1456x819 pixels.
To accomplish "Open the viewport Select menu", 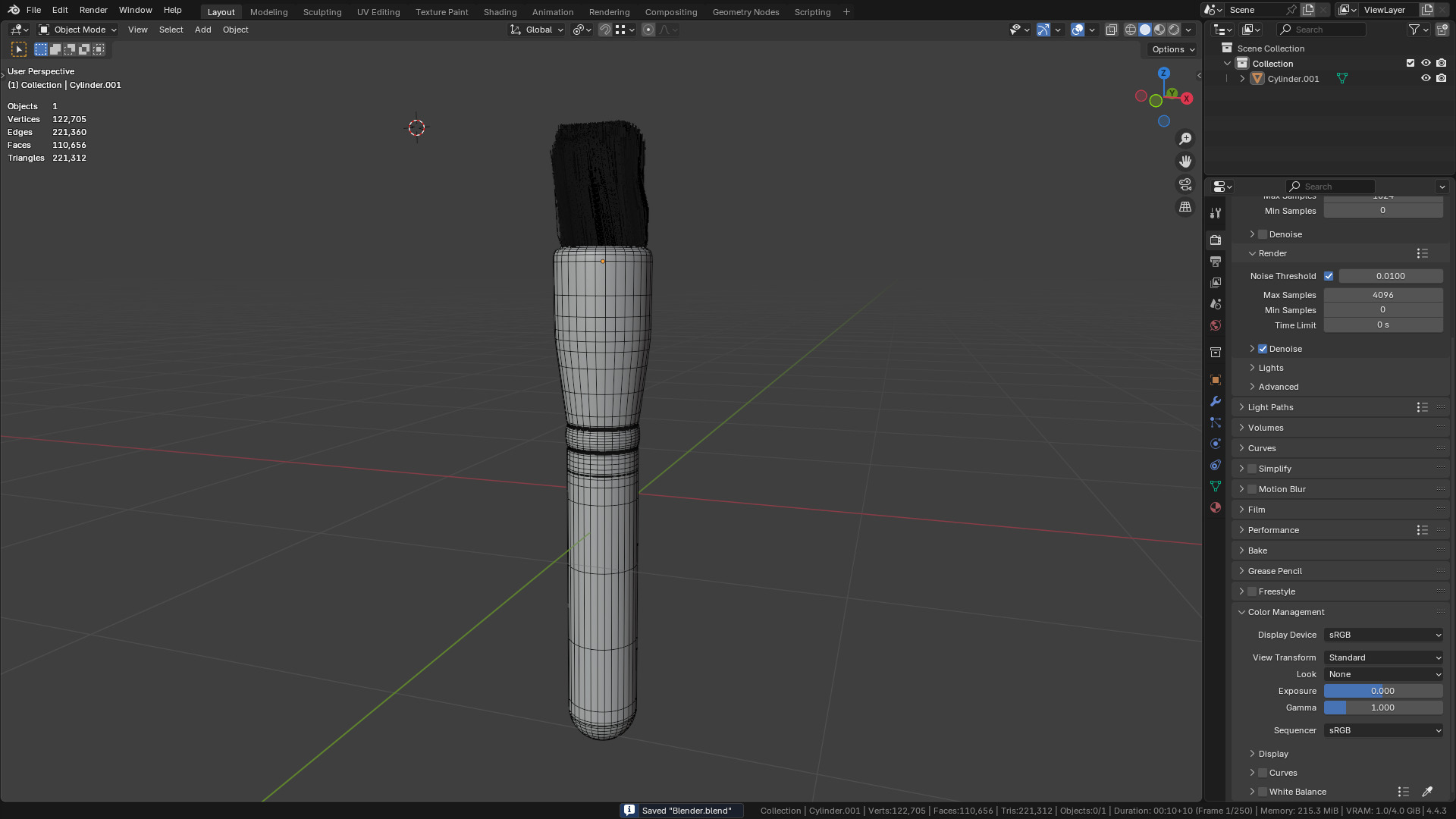I will [171, 30].
